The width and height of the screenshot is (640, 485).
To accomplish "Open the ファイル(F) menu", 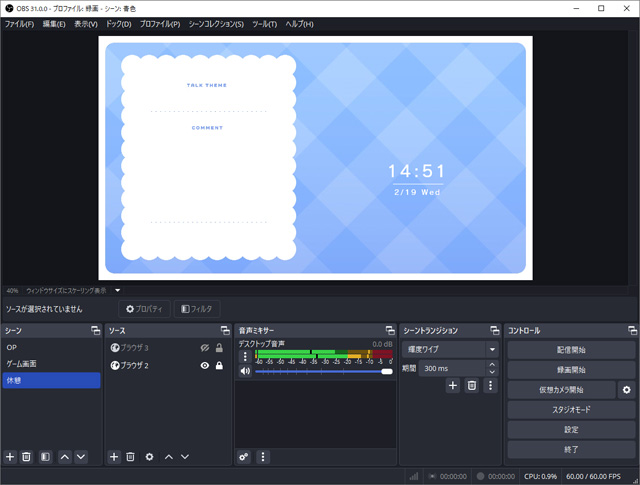I will 19,23.
